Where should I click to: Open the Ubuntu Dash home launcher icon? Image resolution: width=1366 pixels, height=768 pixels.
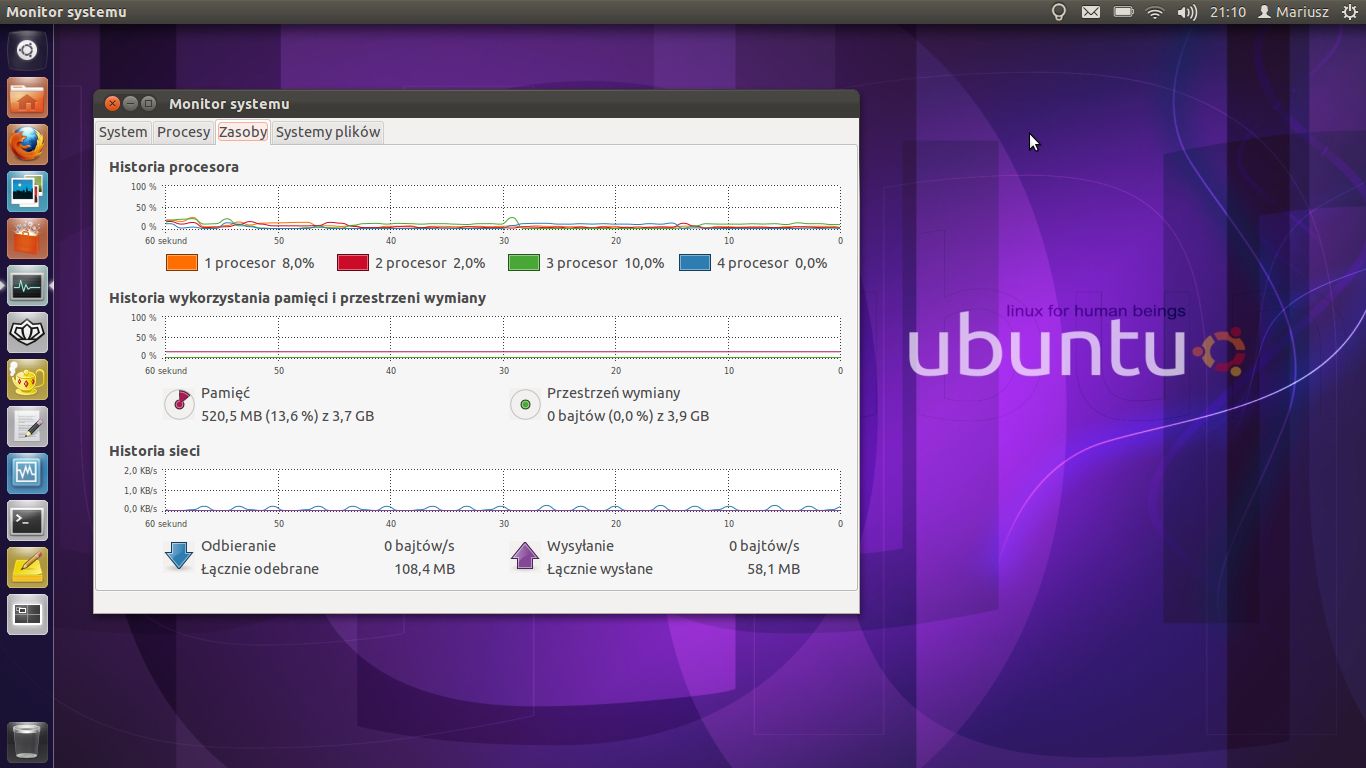point(27,50)
